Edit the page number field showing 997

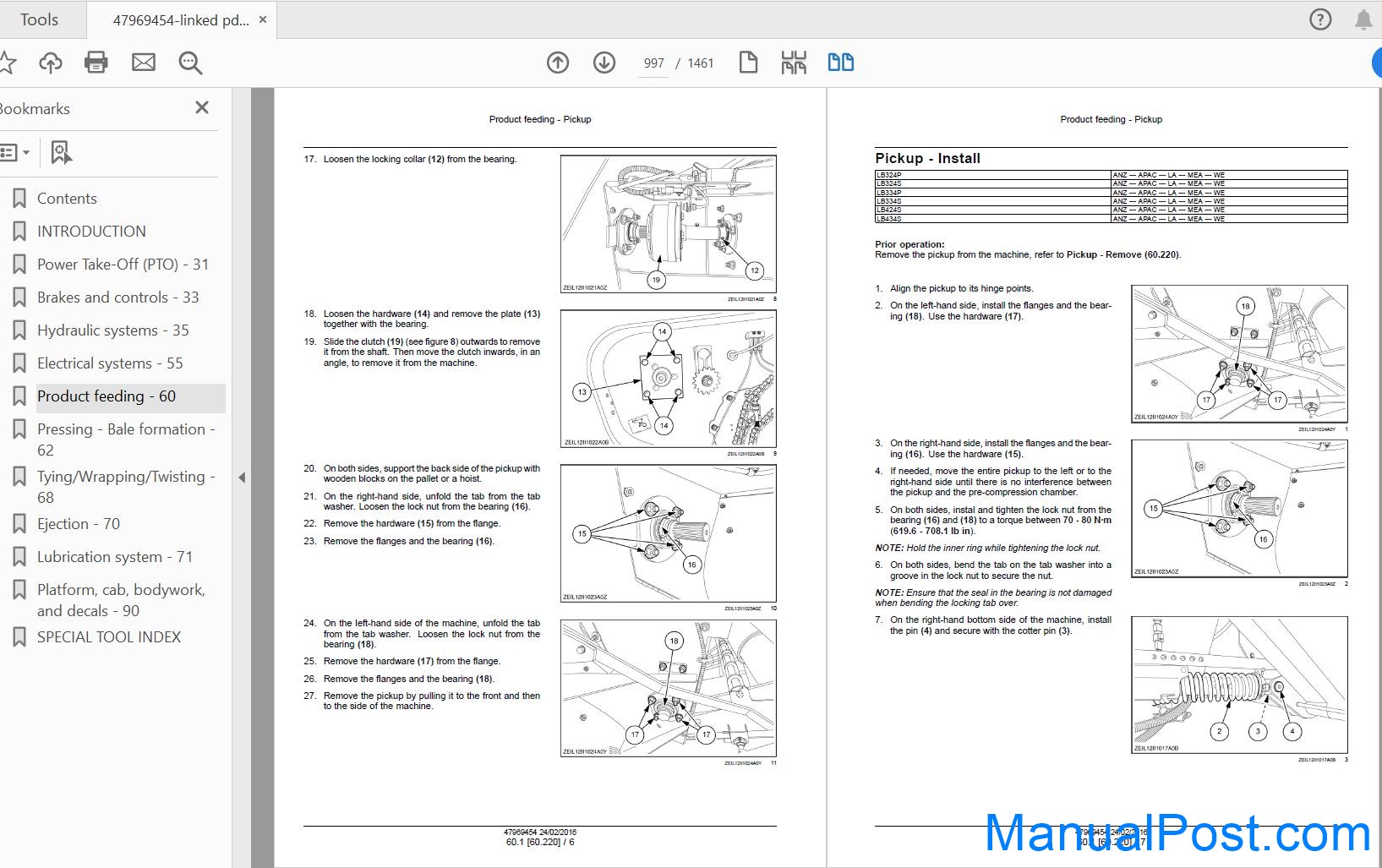pos(654,63)
